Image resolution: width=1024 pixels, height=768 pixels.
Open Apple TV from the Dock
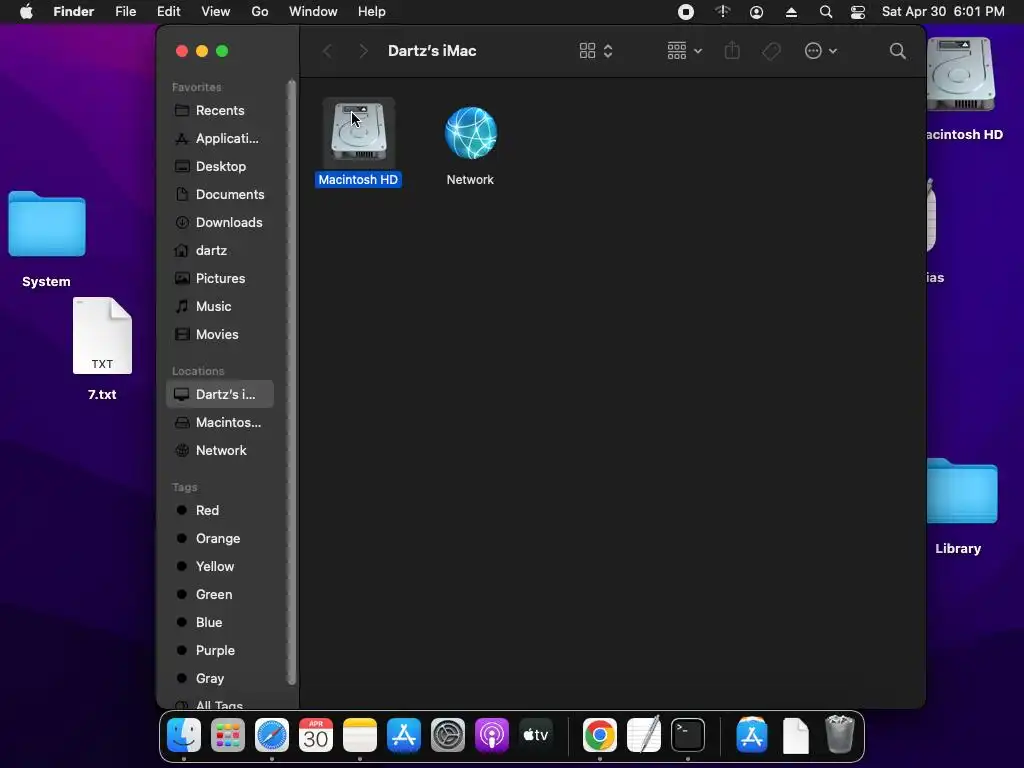coord(536,735)
